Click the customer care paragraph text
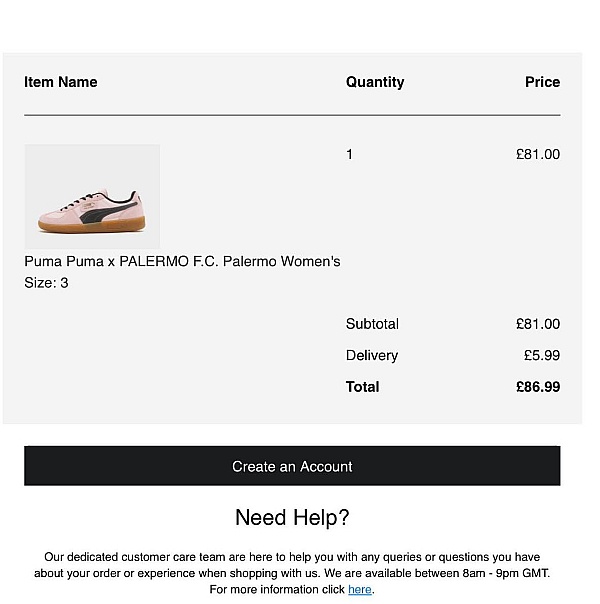The width and height of the screenshot is (600, 604). pyautogui.click(x=292, y=573)
